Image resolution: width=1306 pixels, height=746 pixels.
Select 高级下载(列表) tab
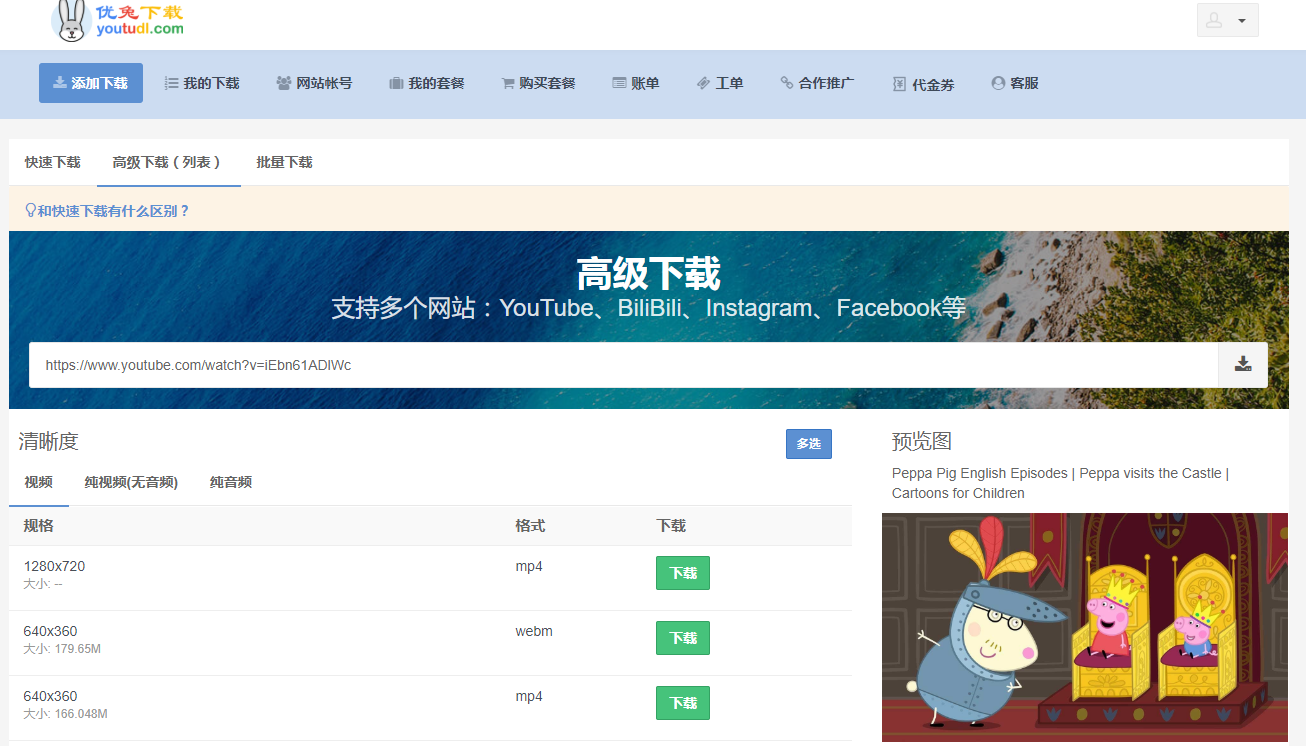[x=169, y=162]
